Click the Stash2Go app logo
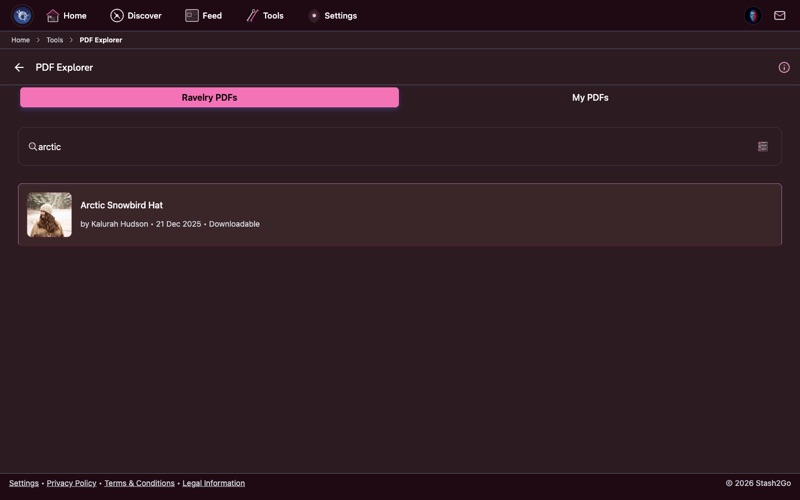The height and width of the screenshot is (500, 800). (x=22, y=16)
